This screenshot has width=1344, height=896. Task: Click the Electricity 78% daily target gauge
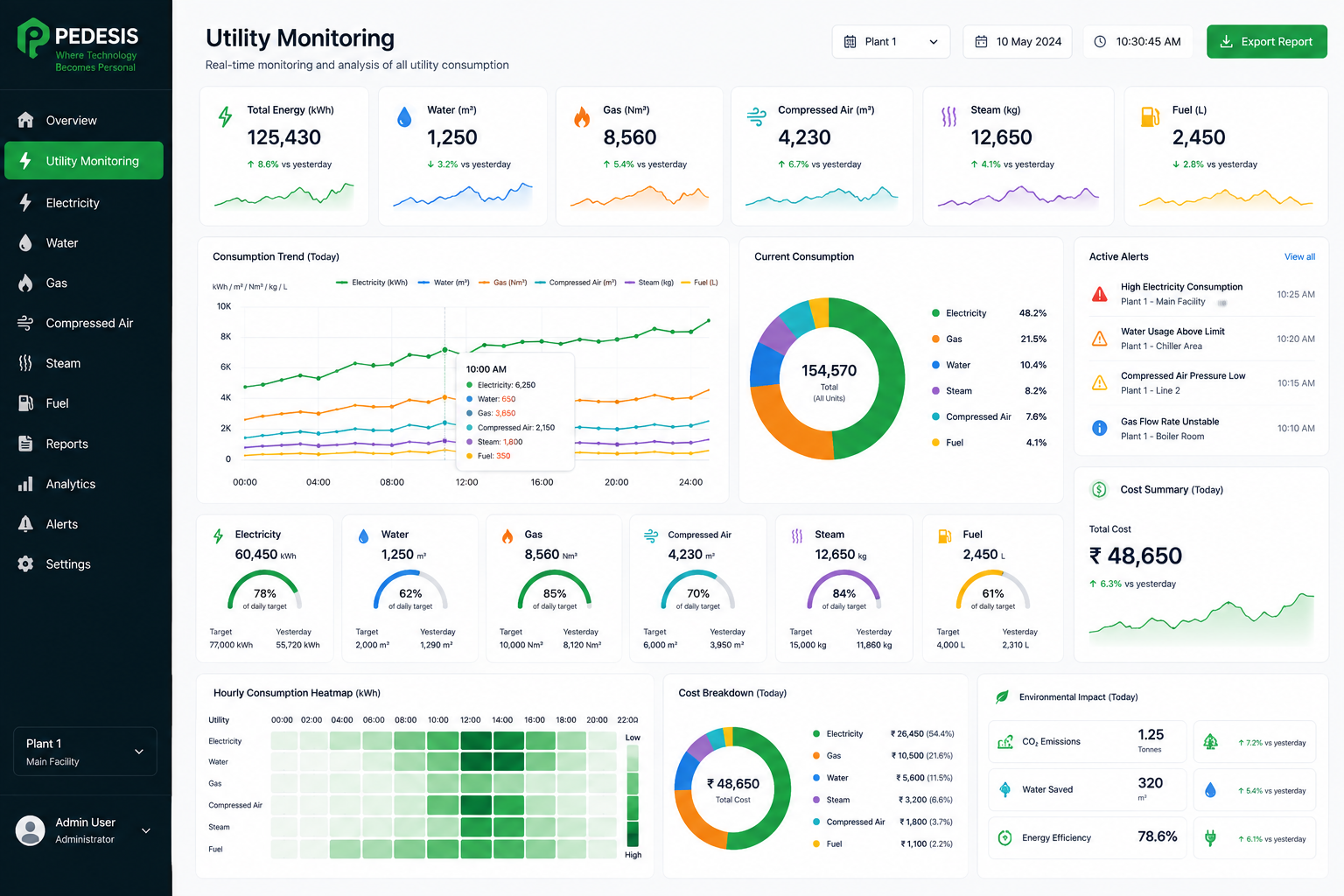[x=264, y=591]
